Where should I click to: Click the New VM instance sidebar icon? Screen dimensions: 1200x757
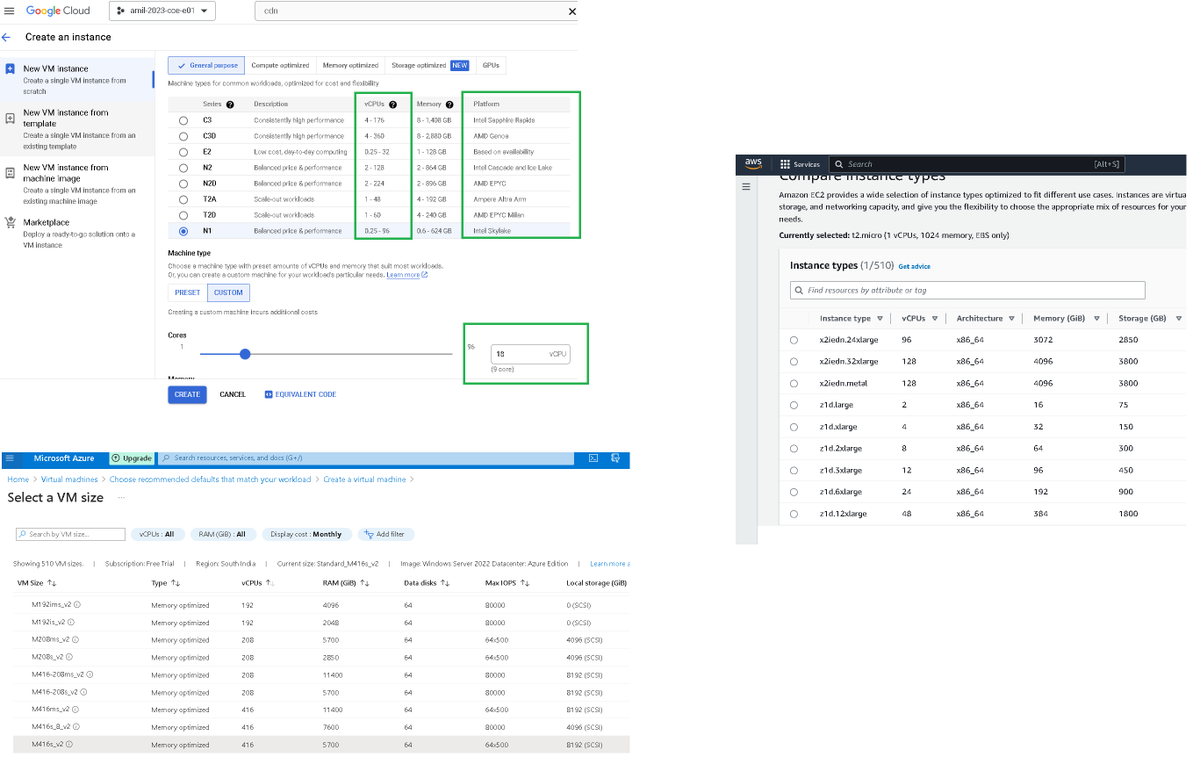click(10, 70)
